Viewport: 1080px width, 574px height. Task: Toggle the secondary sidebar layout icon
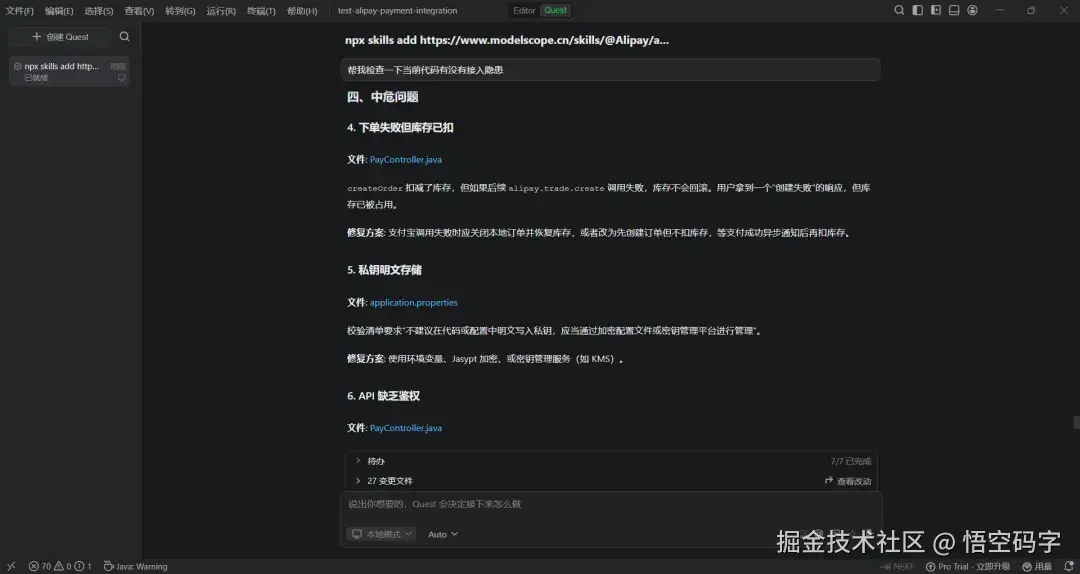tap(935, 10)
